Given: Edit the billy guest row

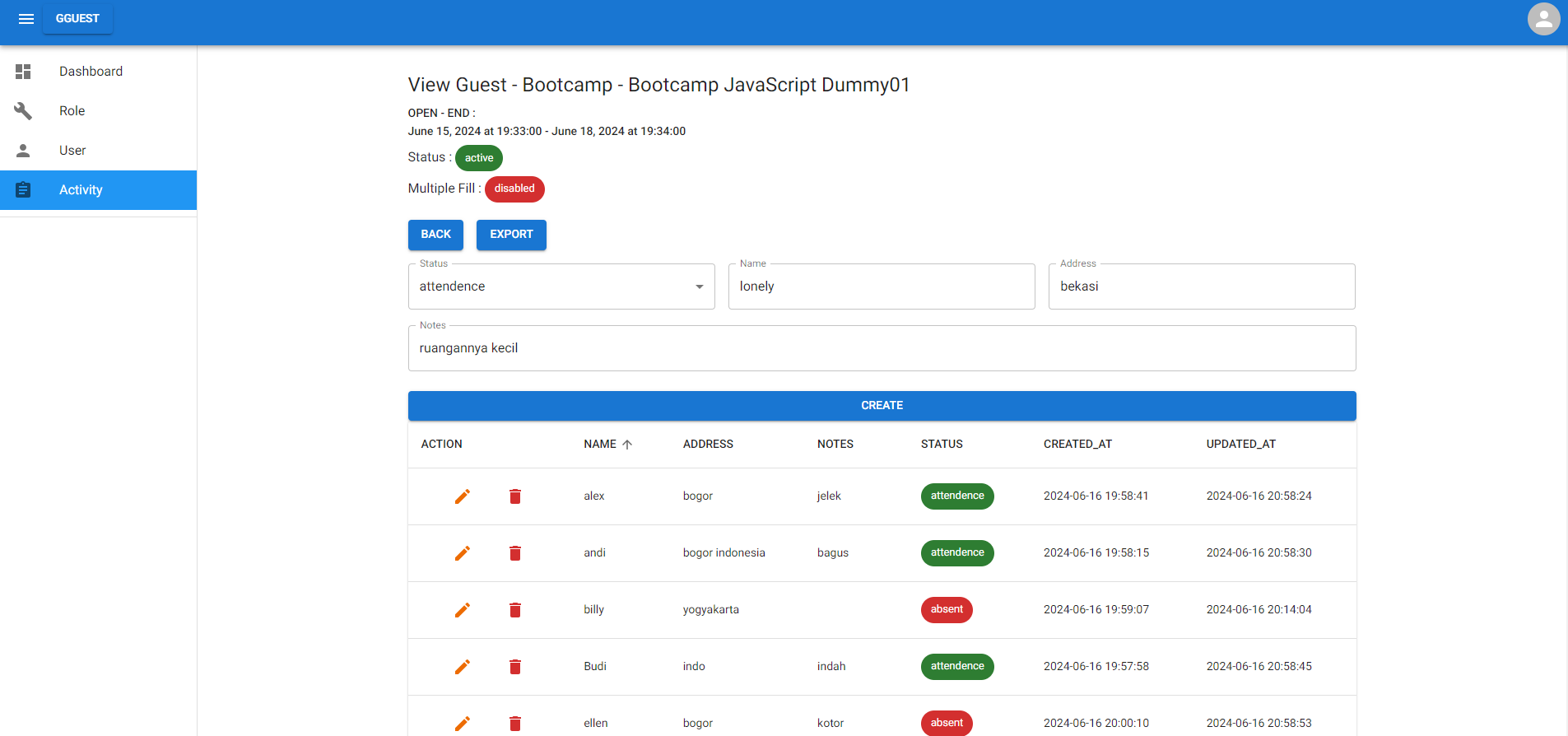Looking at the screenshot, I should click(463, 610).
